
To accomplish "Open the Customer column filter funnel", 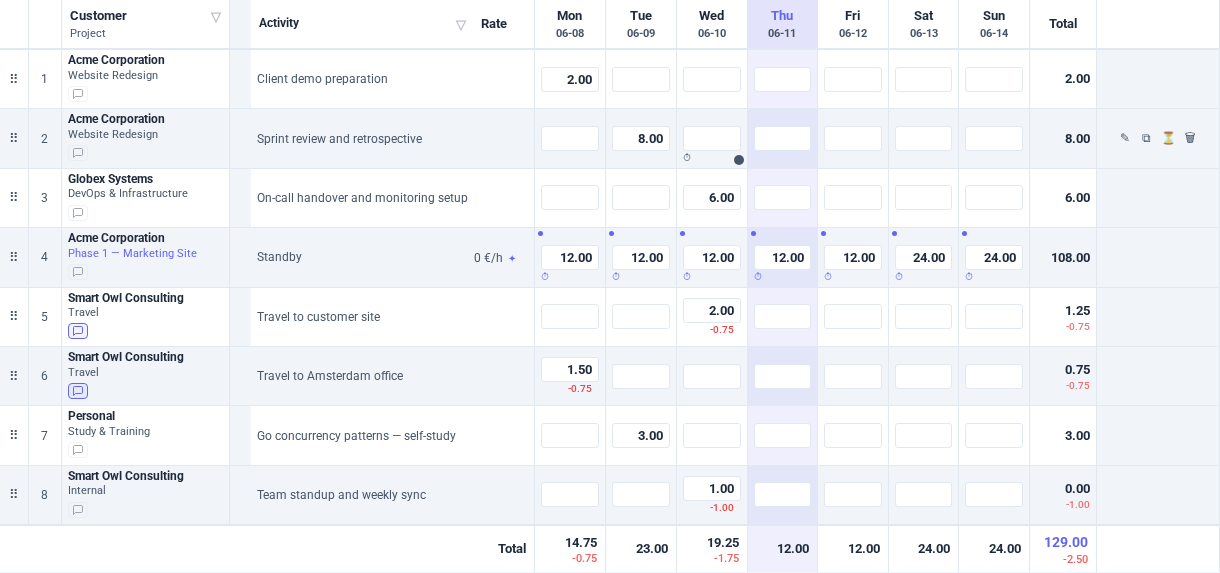I will (x=216, y=17).
